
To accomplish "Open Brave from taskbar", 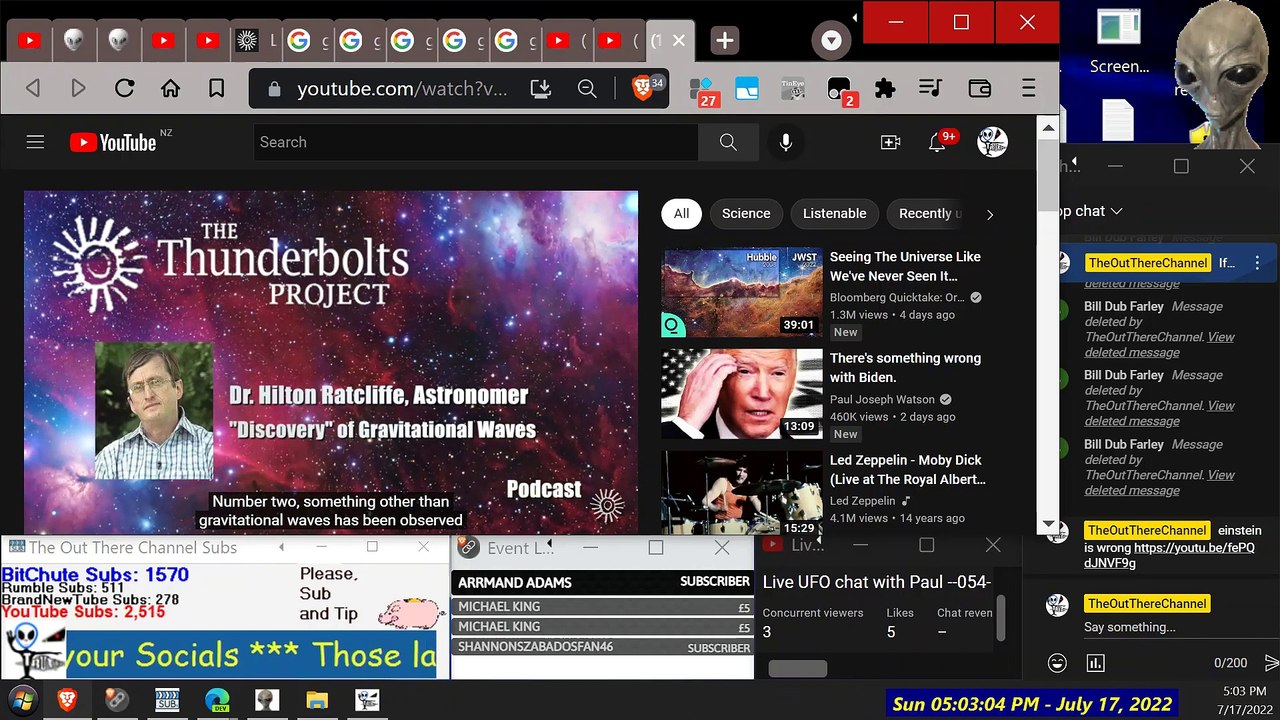I will 67,700.
